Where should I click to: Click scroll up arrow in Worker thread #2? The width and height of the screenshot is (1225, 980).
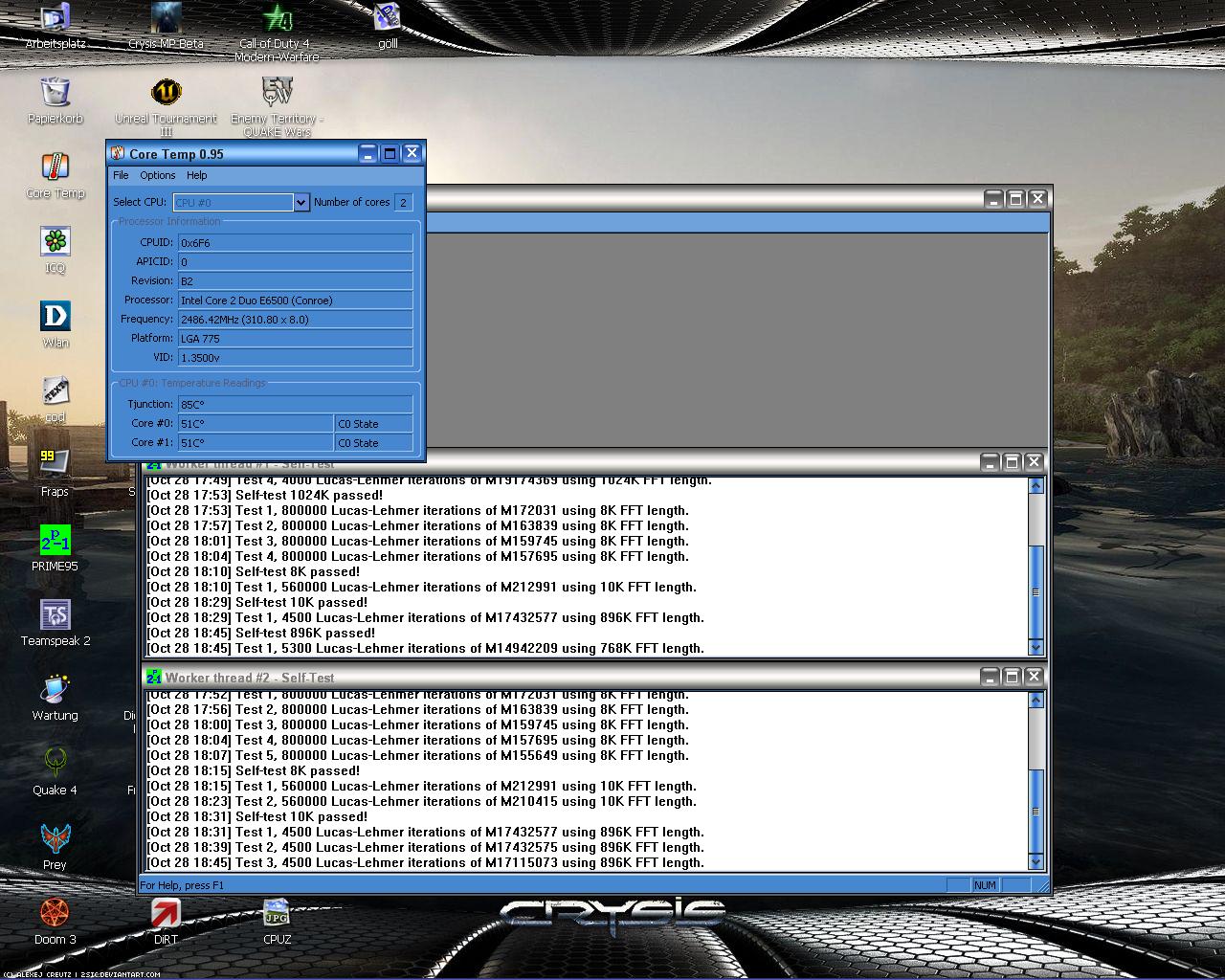[1036, 701]
